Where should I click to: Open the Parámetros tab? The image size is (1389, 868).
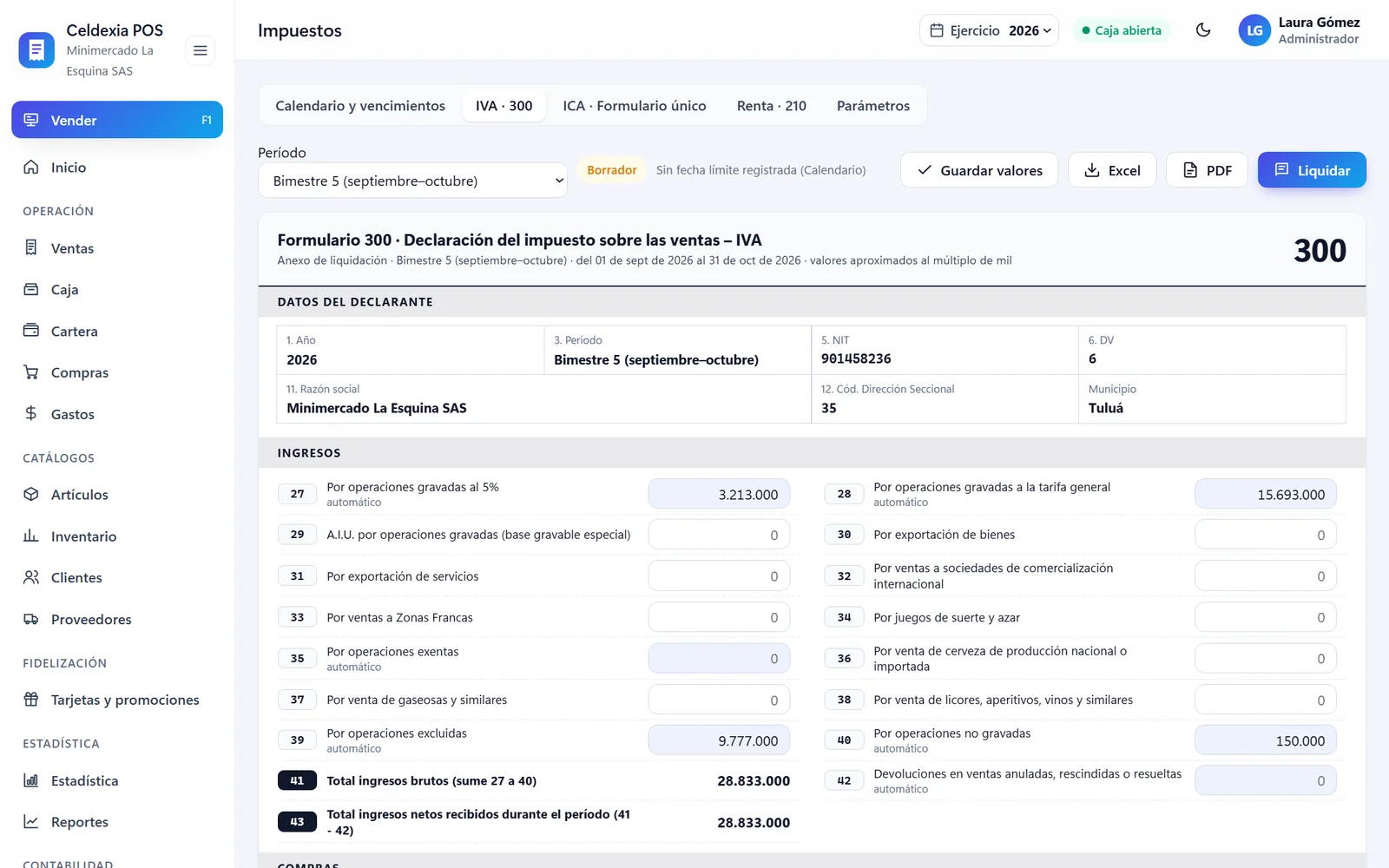(x=873, y=106)
